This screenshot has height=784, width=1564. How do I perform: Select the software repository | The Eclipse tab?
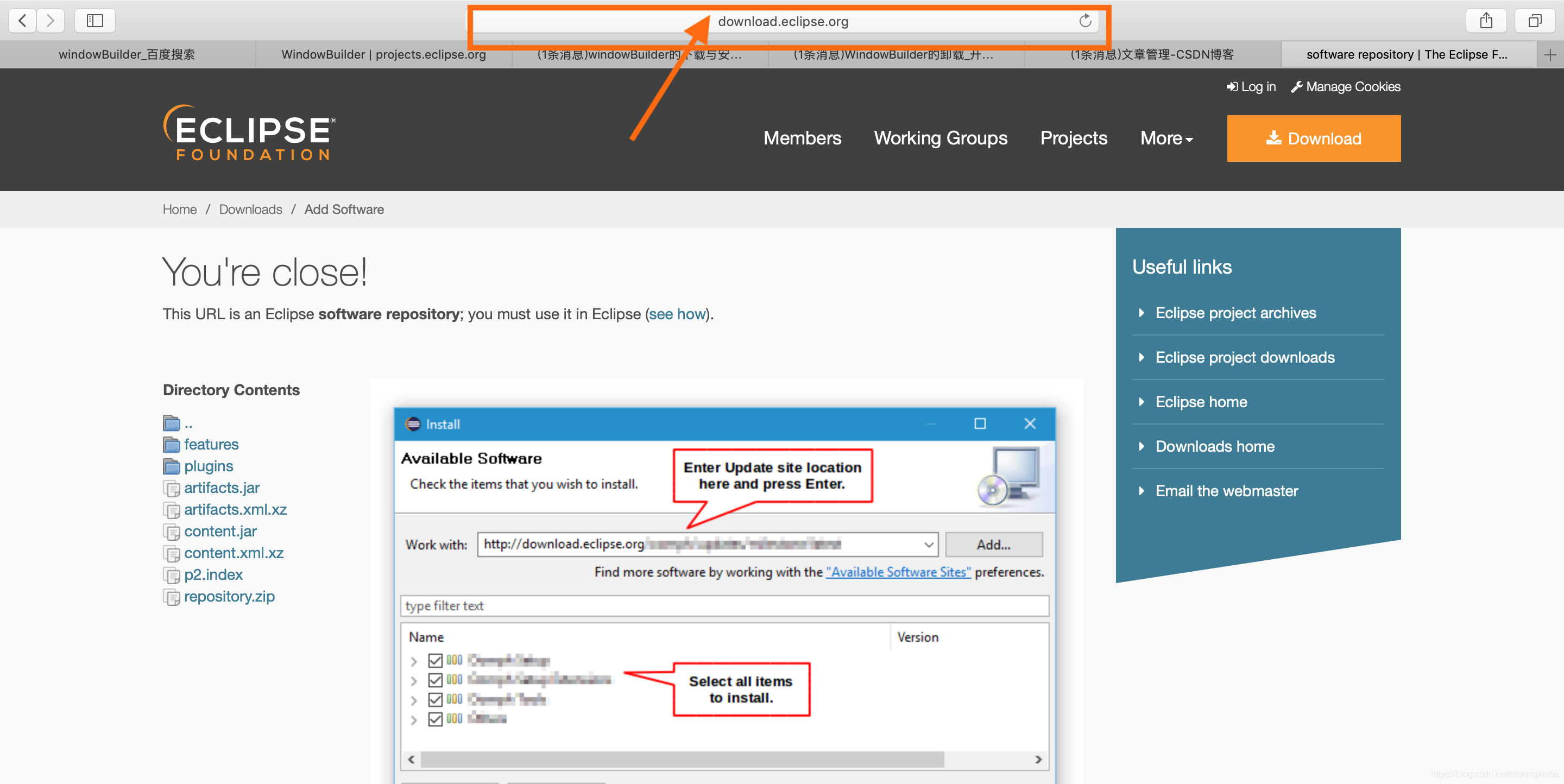tap(1409, 55)
